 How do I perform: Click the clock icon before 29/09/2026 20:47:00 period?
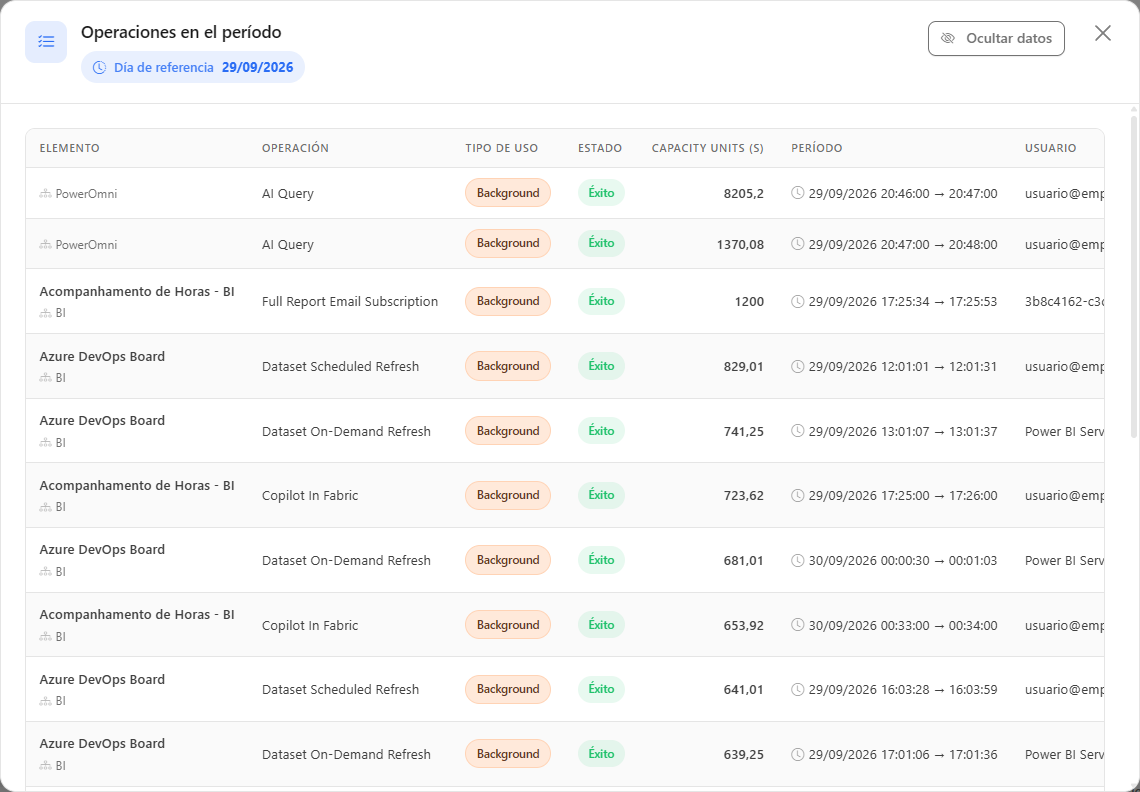coord(798,244)
